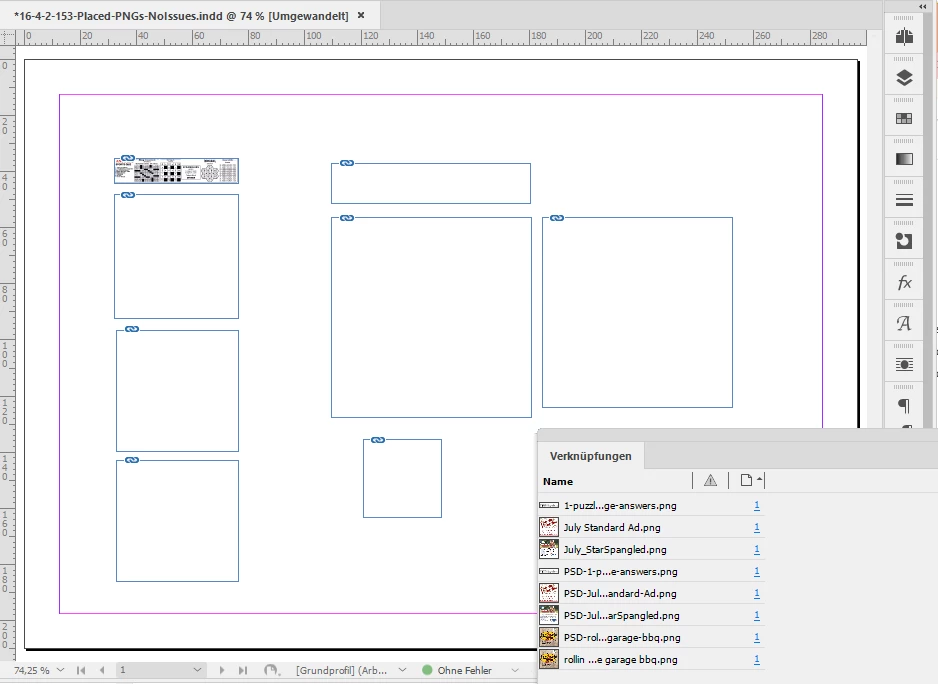The height and width of the screenshot is (684, 938).
Task: Click thumbnail of rollin ...e garage bbq.png
Action: point(549,659)
